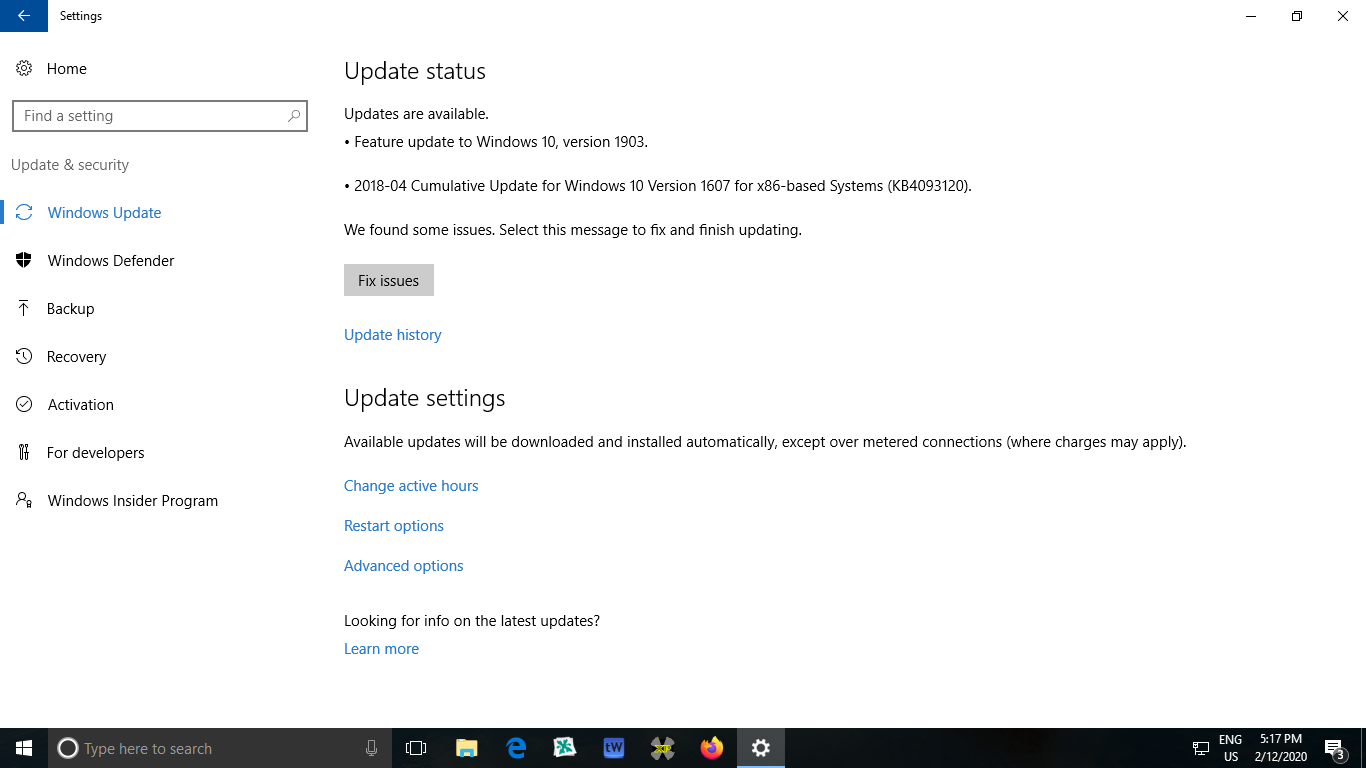Viewport: 1366px width, 768px height.
Task: Click the Cortana circle icon
Action: [x=67, y=748]
